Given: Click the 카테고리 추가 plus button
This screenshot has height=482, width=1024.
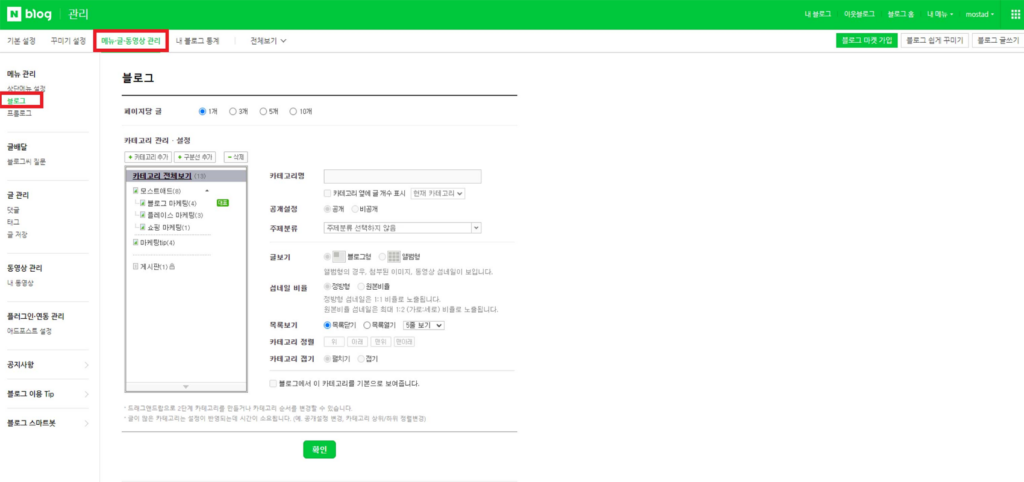Looking at the screenshot, I should tap(147, 157).
